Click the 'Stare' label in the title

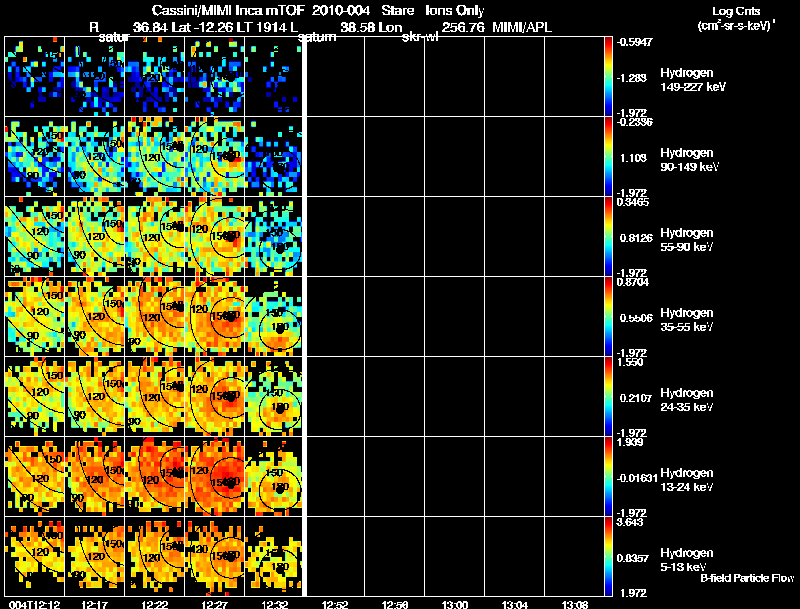click(397, 11)
